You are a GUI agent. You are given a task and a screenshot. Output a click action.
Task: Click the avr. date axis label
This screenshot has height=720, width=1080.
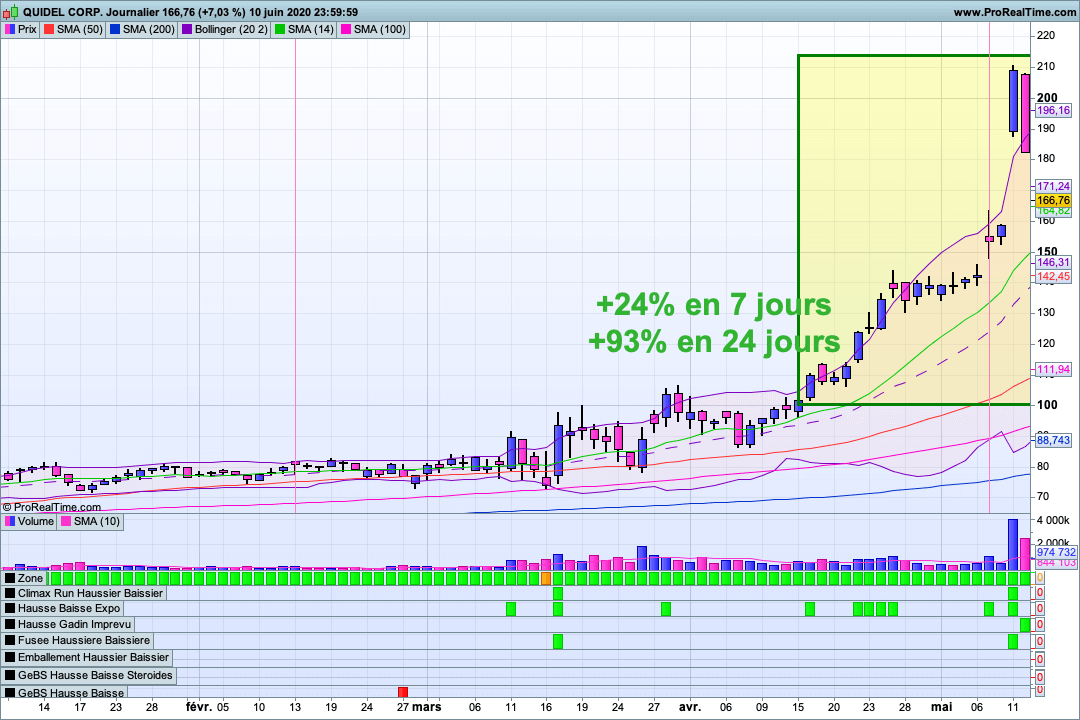tap(689, 707)
